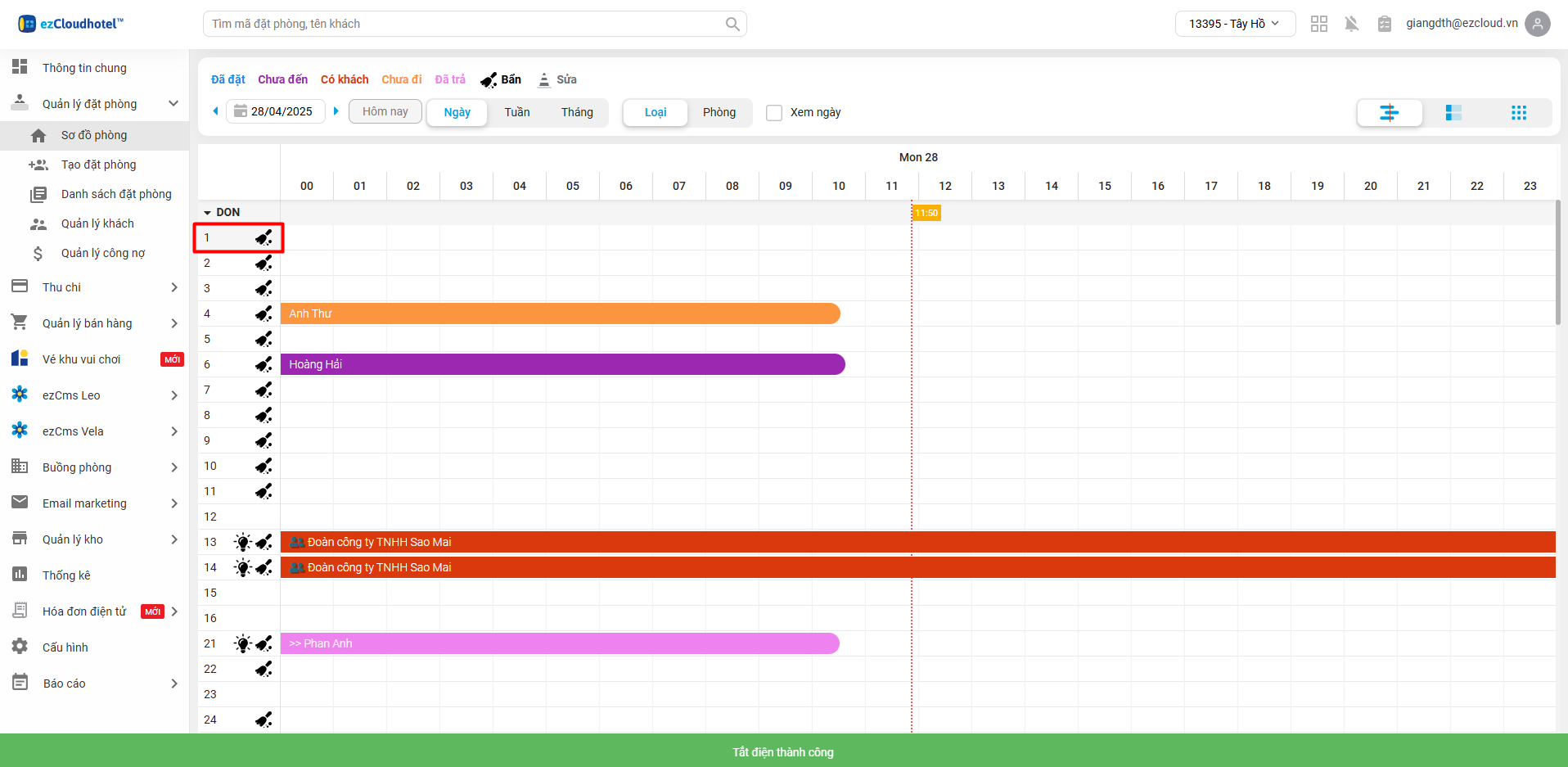Image resolution: width=1568 pixels, height=767 pixels.
Task: Toggle grouping by Loại
Action: tap(656, 113)
